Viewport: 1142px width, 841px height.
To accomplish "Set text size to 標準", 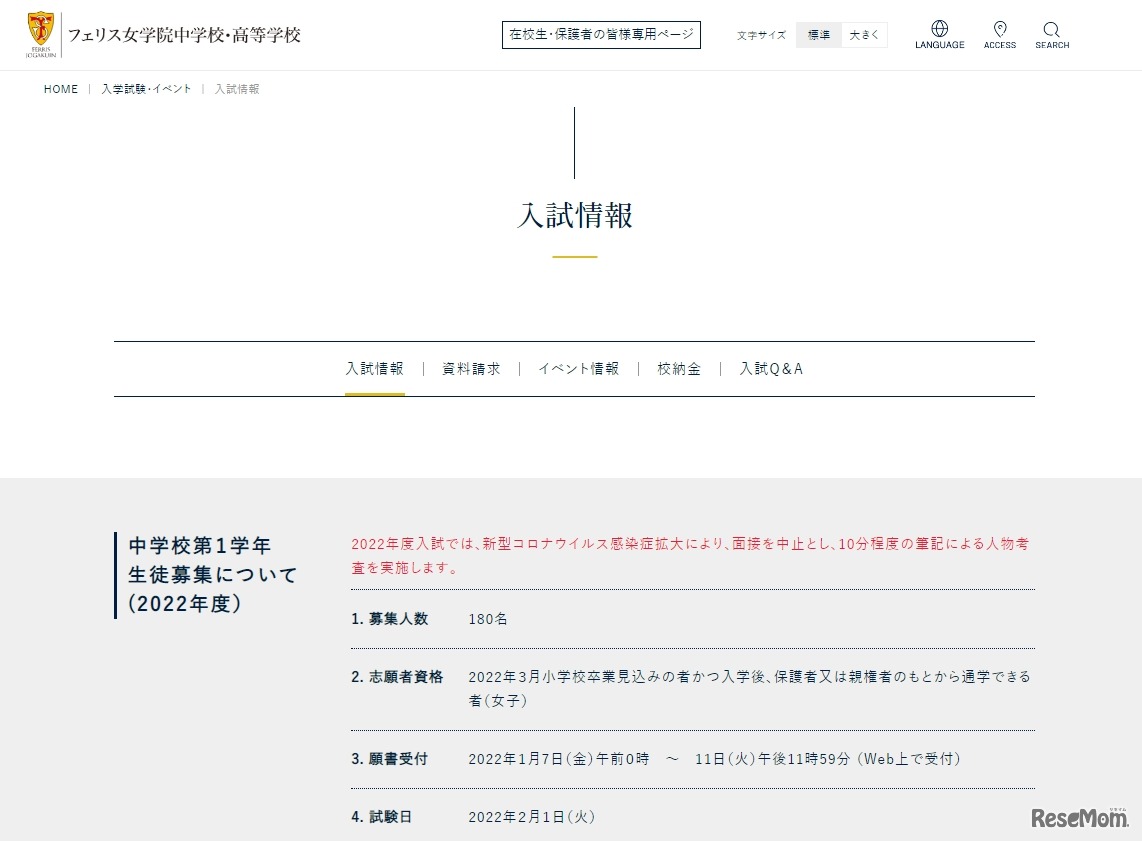I will (x=819, y=35).
